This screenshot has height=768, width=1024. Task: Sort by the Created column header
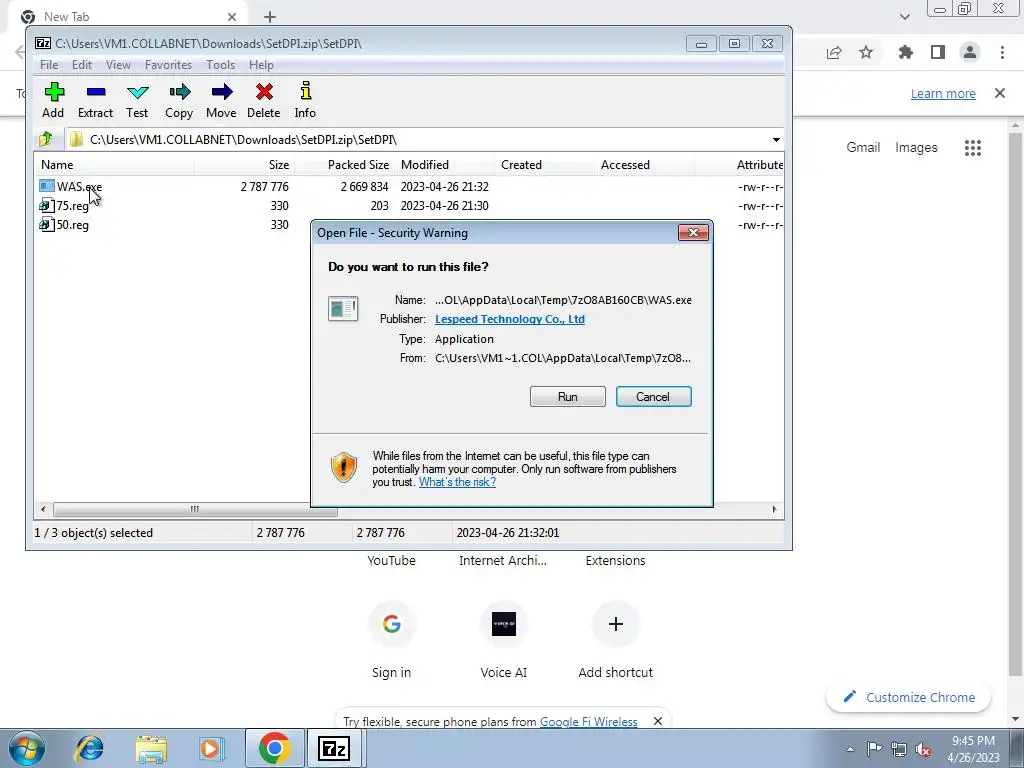[x=544, y=165]
